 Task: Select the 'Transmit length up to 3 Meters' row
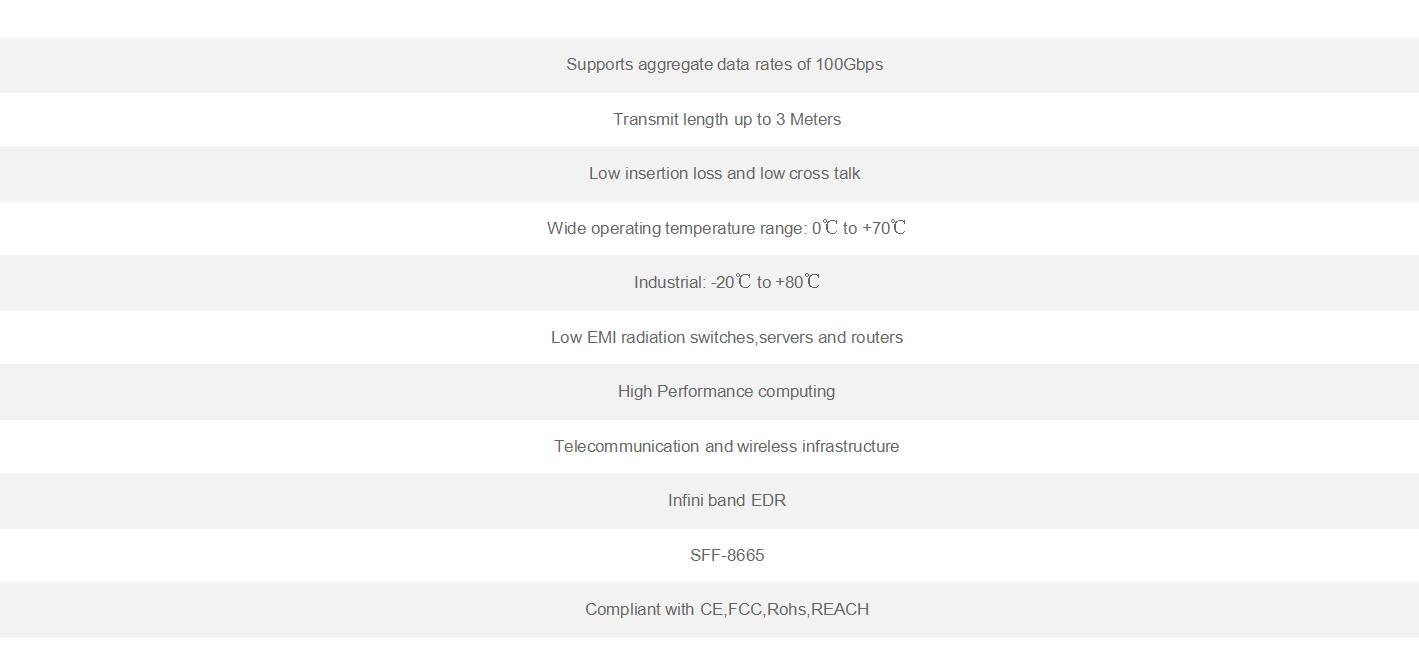(727, 120)
